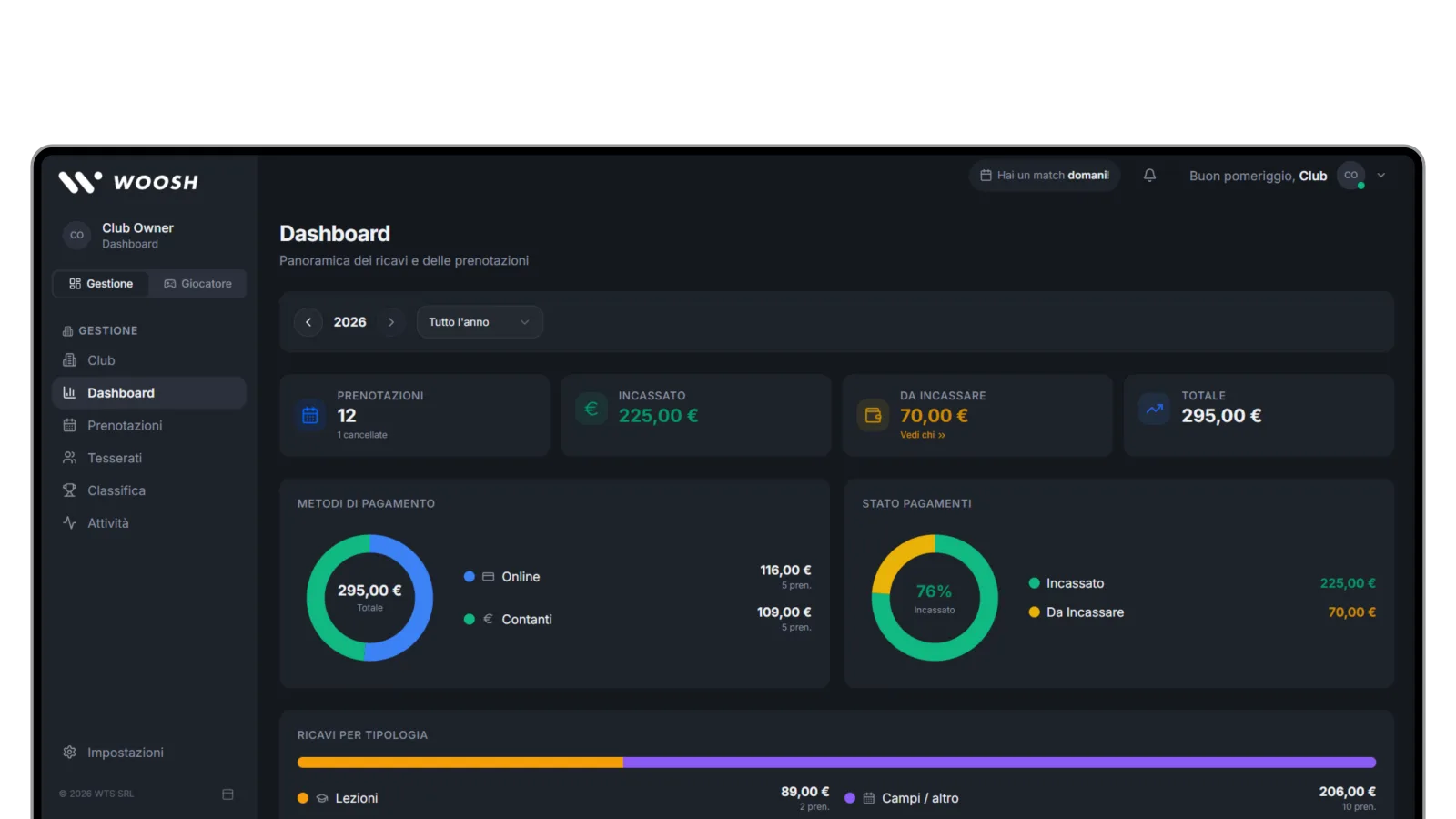Select Dashboard in the sidebar
This screenshot has height=819, width=1456.
(x=149, y=393)
